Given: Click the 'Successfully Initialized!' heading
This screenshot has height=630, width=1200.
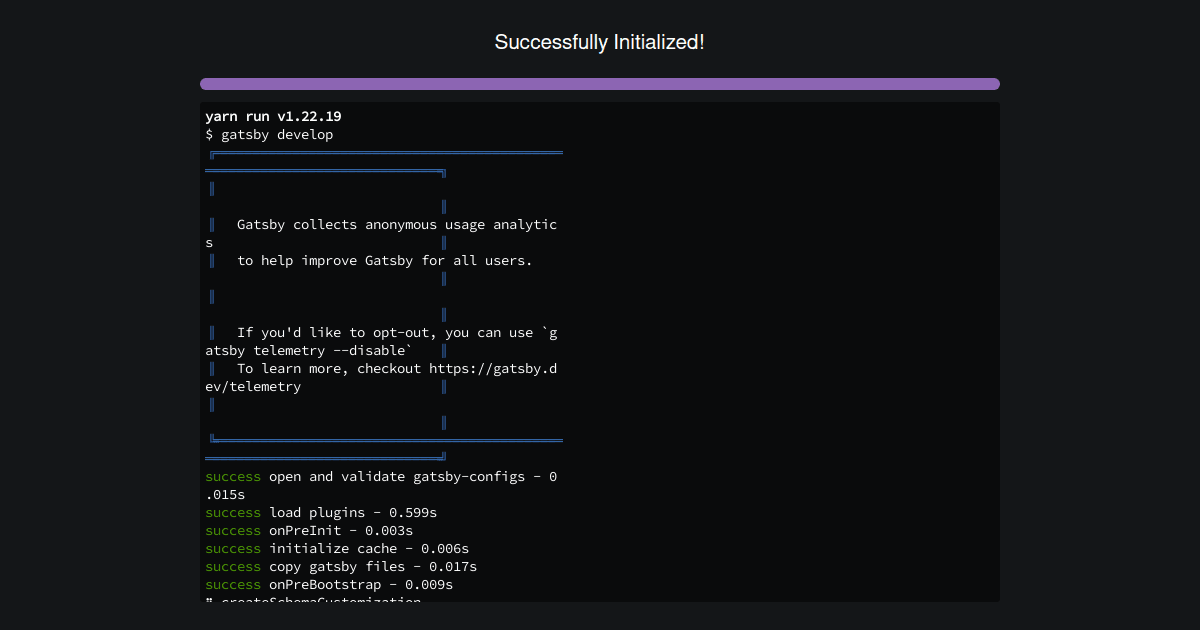Looking at the screenshot, I should 600,42.
